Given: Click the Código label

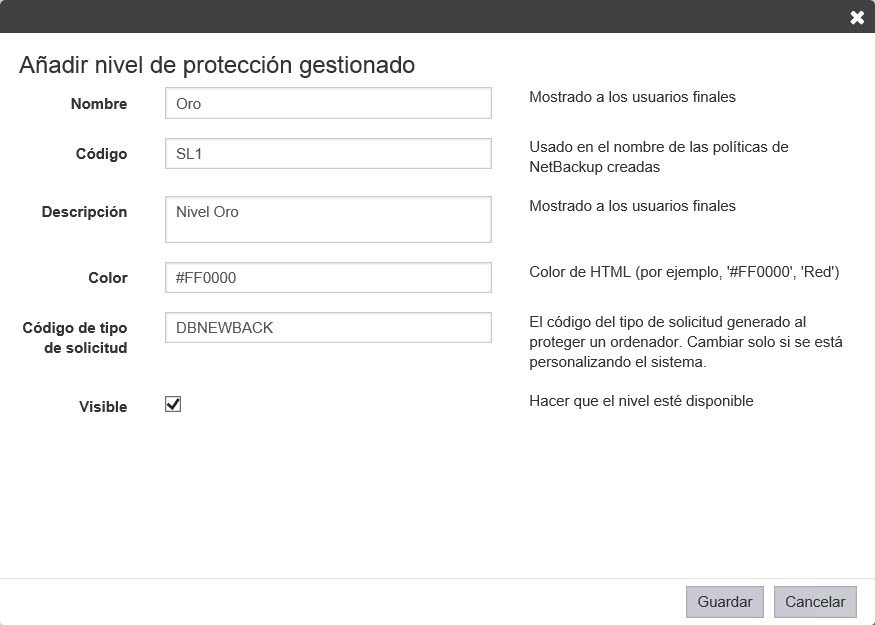Looking at the screenshot, I should 101,154.
